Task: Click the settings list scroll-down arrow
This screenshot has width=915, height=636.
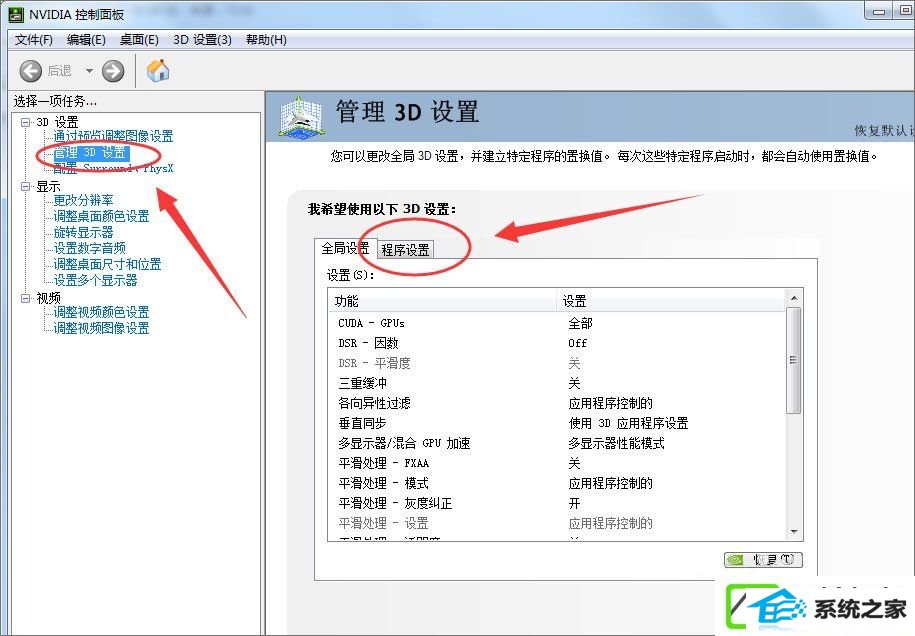Action: 794,532
